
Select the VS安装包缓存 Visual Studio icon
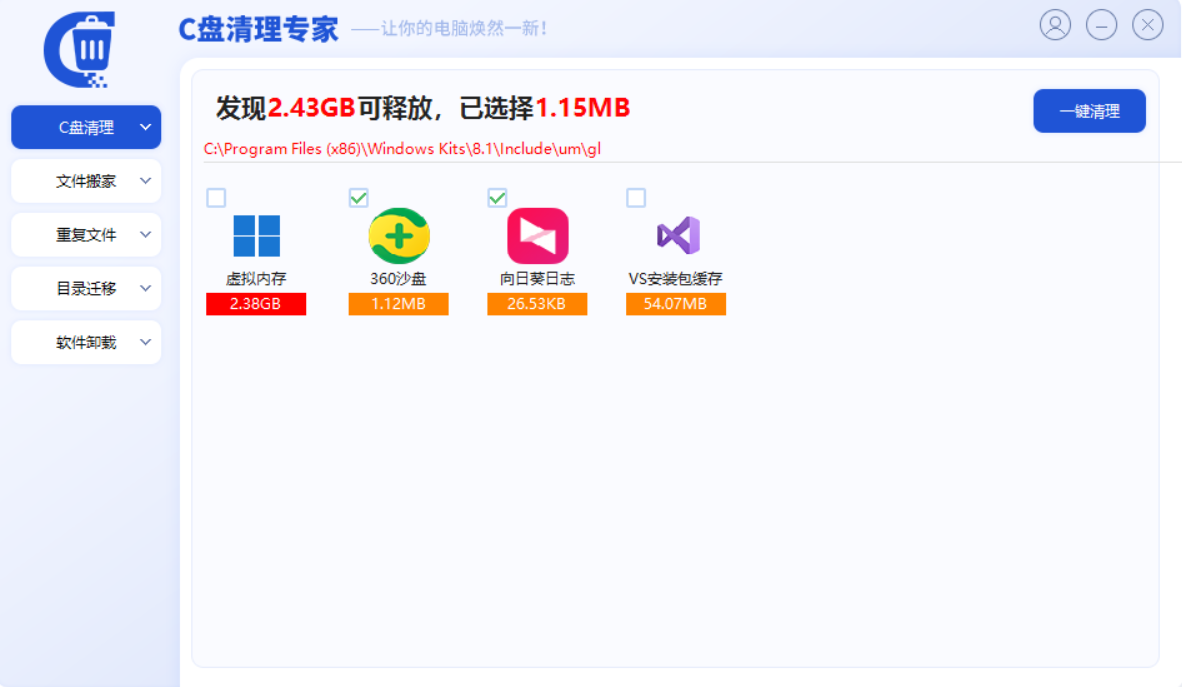pyautogui.click(x=678, y=235)
